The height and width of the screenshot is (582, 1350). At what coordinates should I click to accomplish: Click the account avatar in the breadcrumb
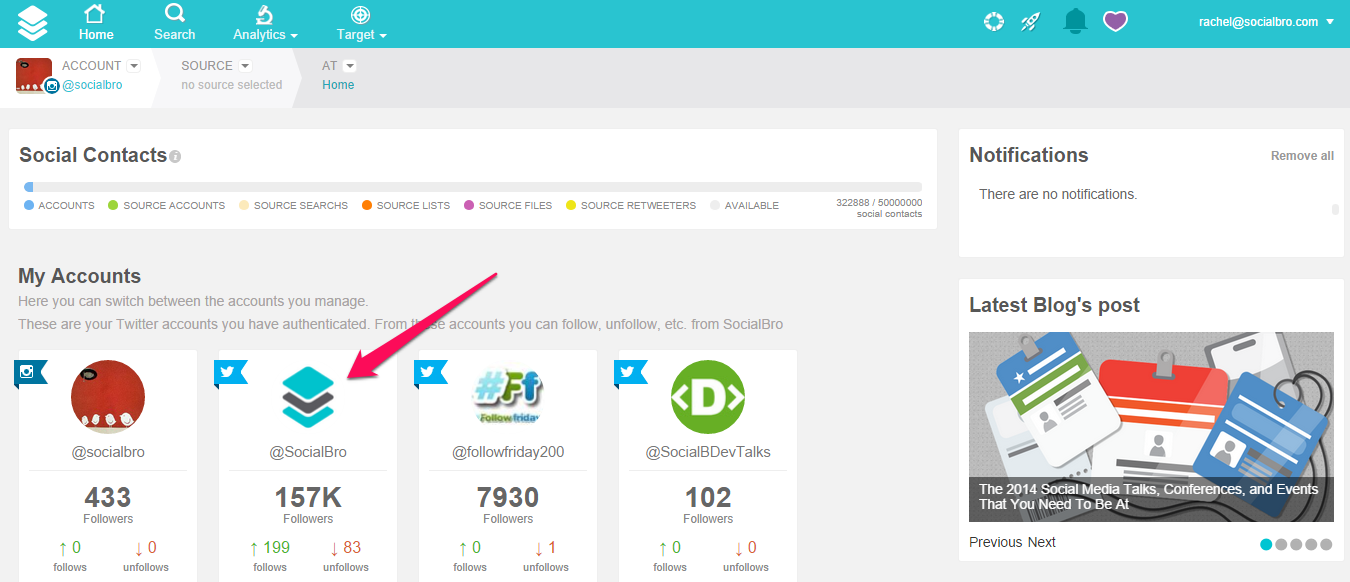click(34, 76)
